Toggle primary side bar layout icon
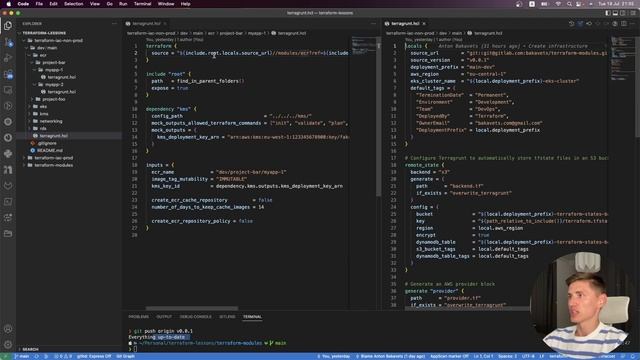640x360 pixels. pos(608,13)
